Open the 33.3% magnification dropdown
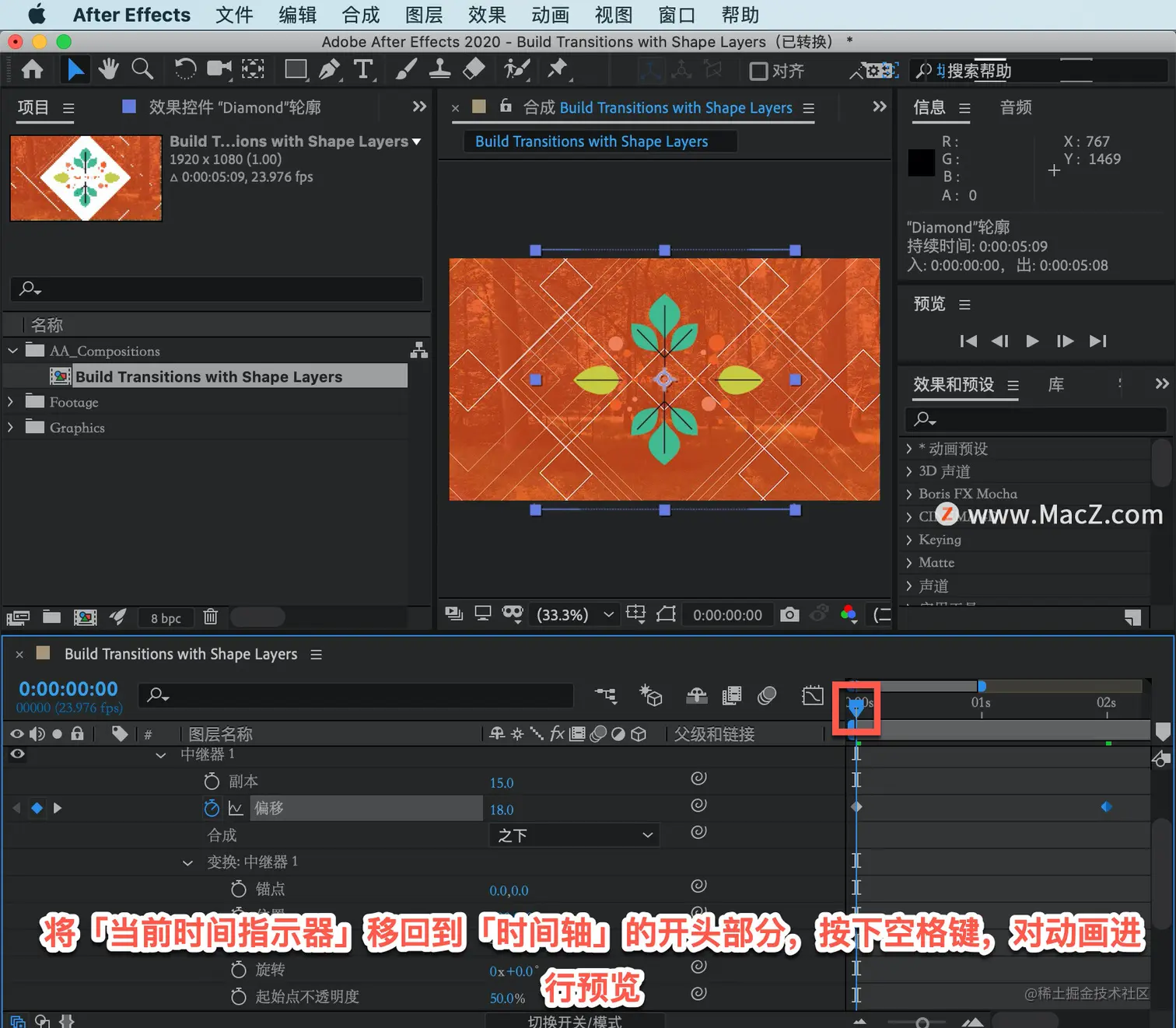The width and height of the screenshot is (1176, 1028). 575,614
